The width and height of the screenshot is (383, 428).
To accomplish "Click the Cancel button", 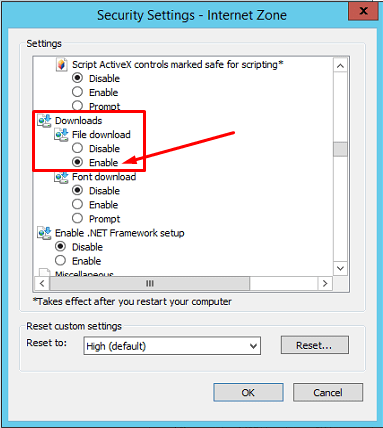I will 328,392.
